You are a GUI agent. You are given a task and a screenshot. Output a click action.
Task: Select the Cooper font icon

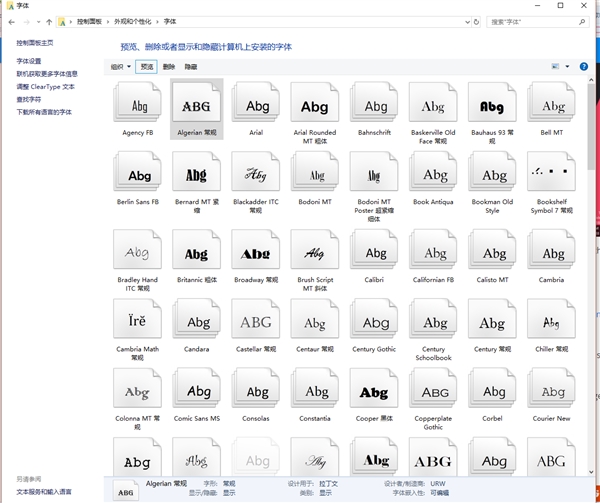click(x=374, y=388)
